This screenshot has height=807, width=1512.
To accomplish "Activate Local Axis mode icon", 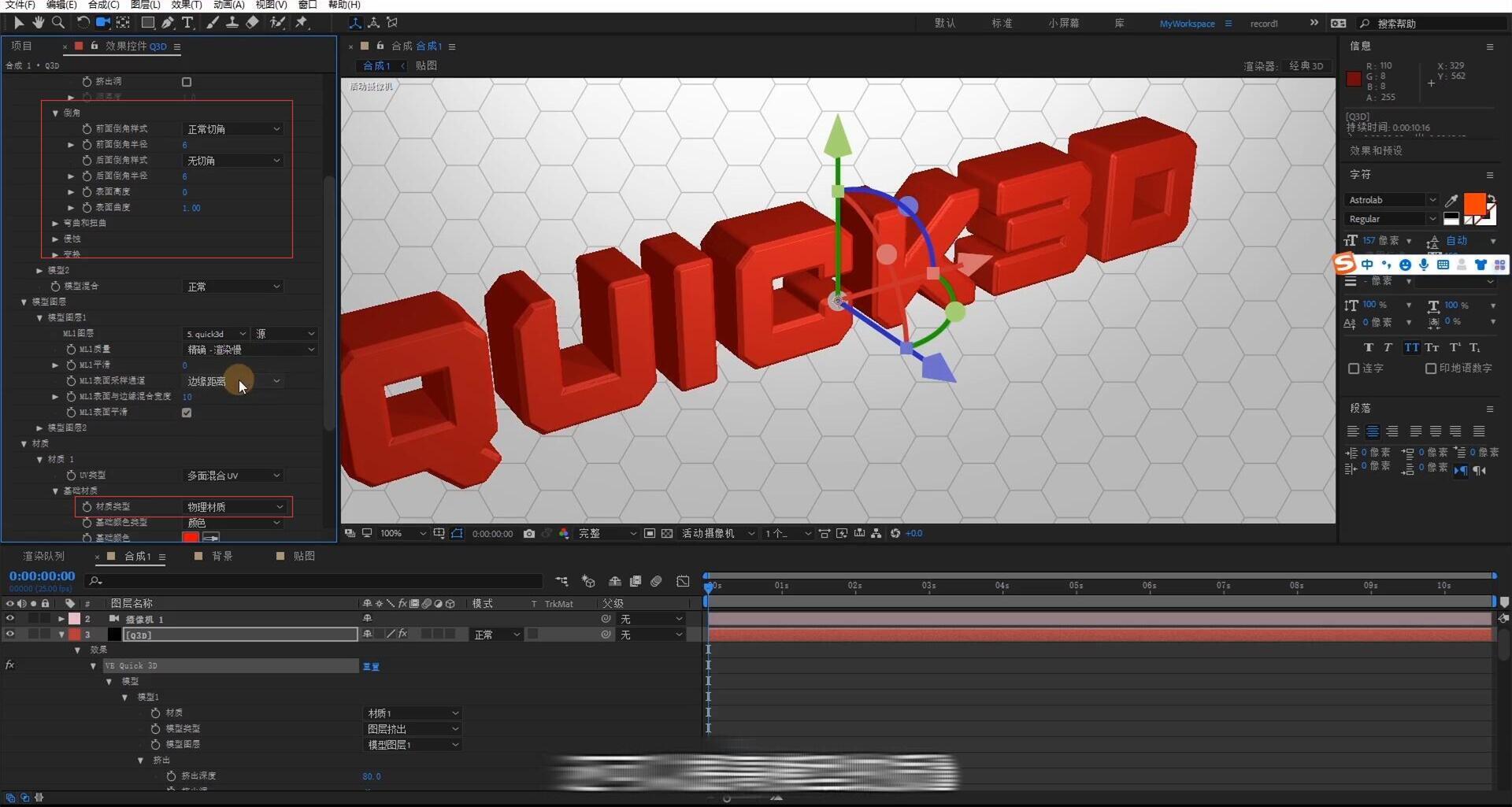I will tap(355, 23).
